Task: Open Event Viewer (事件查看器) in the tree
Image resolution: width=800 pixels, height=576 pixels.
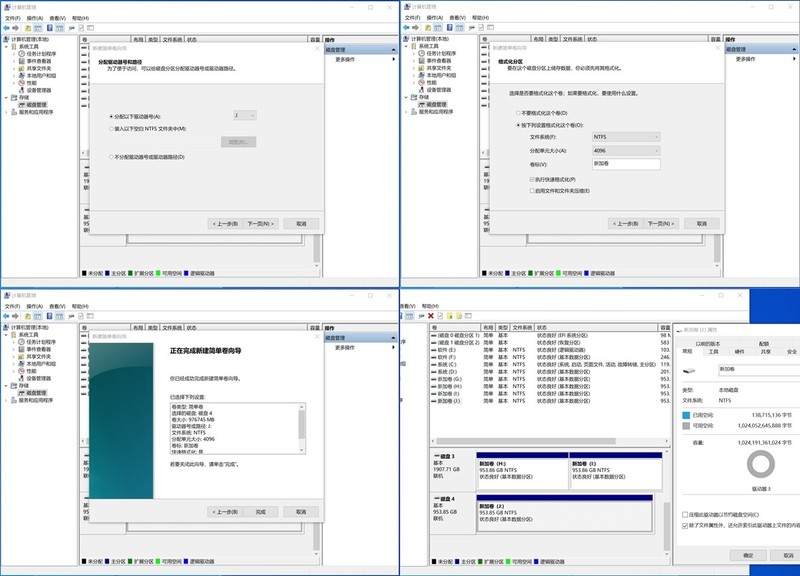Action: pos(41,61)
